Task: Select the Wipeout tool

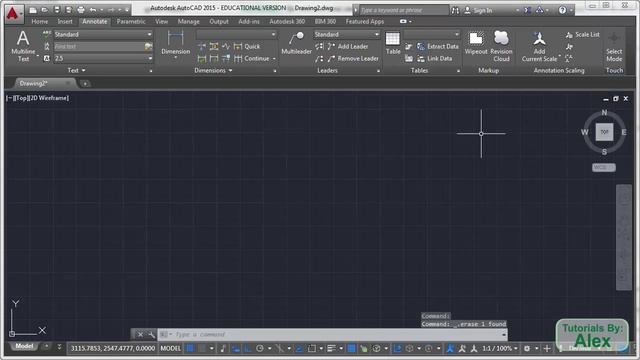Action: point(476,43)
